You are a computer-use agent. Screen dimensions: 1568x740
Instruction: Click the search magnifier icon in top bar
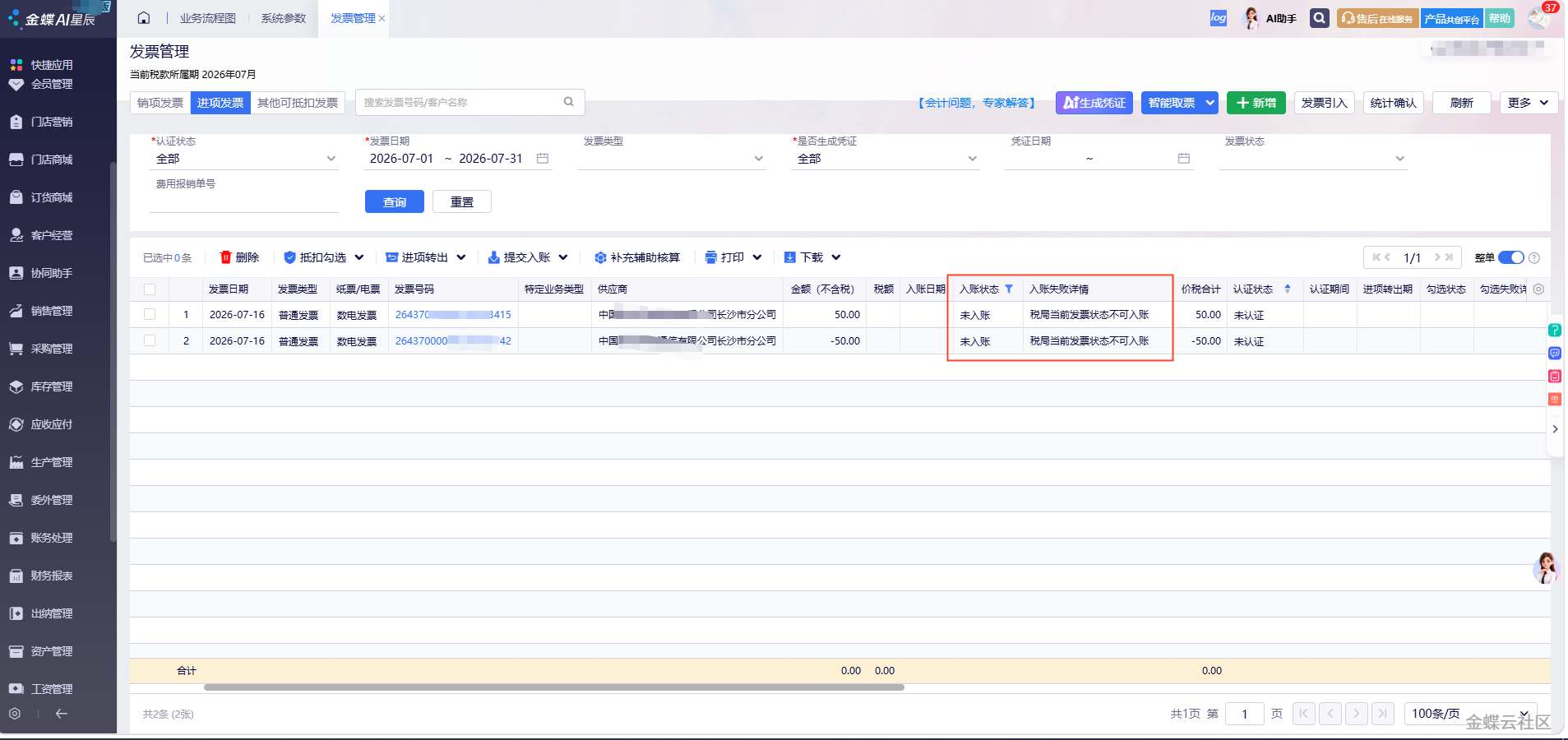tap(1319, 18)
